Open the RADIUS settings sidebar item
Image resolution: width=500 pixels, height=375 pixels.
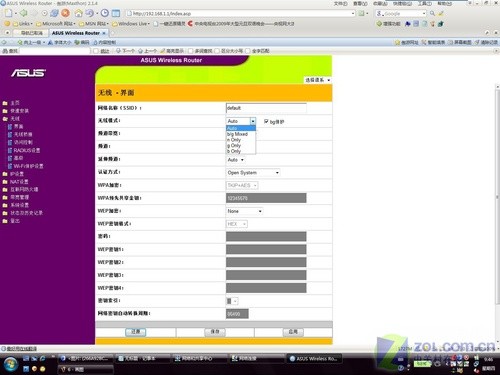[27, 150]
